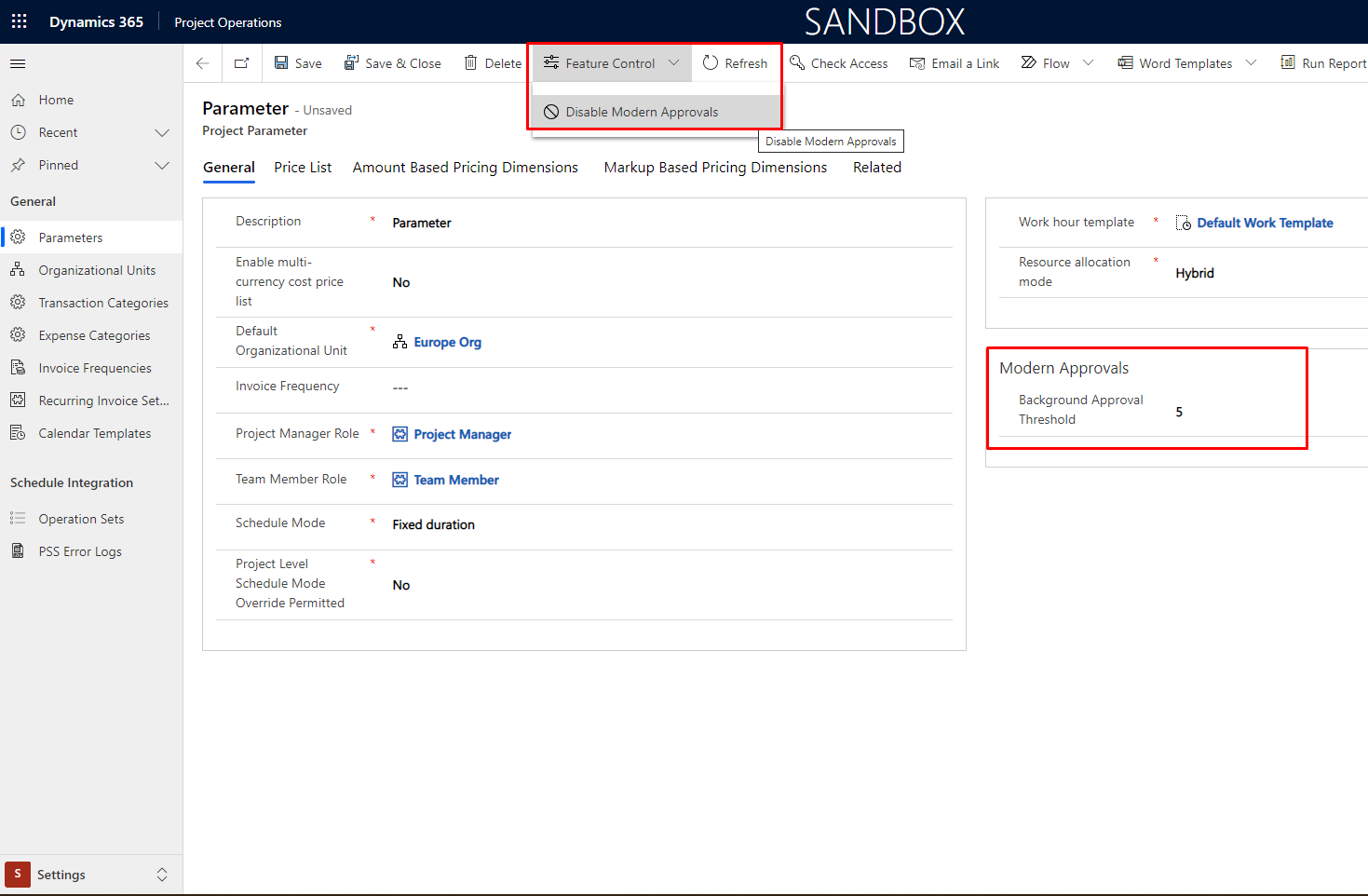Viewport: 1368px width, 896px height.
Task: Click the Organizational Units hierarchy icon
Action: pyautogui.click(x=18, y=269)
